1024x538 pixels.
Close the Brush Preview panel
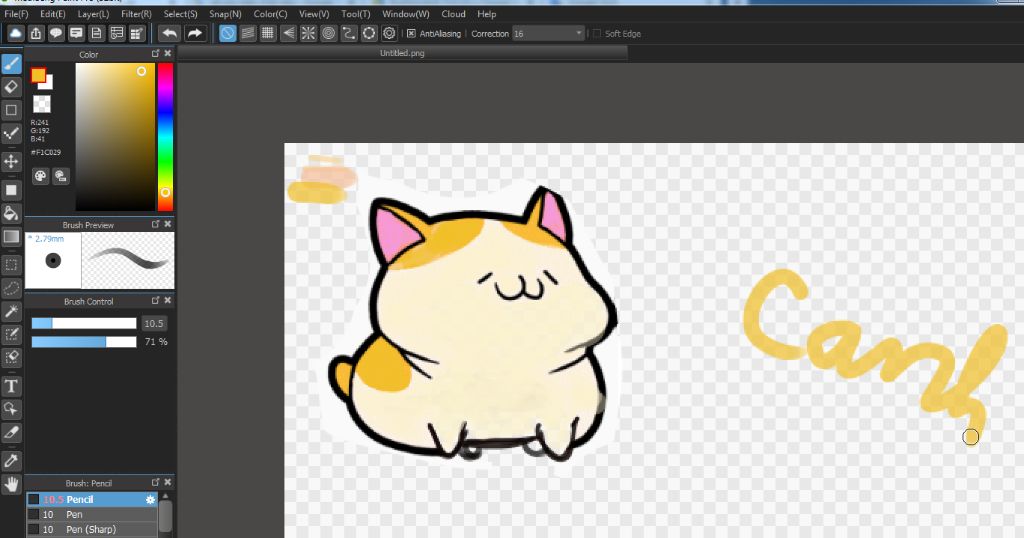point(168,224)
